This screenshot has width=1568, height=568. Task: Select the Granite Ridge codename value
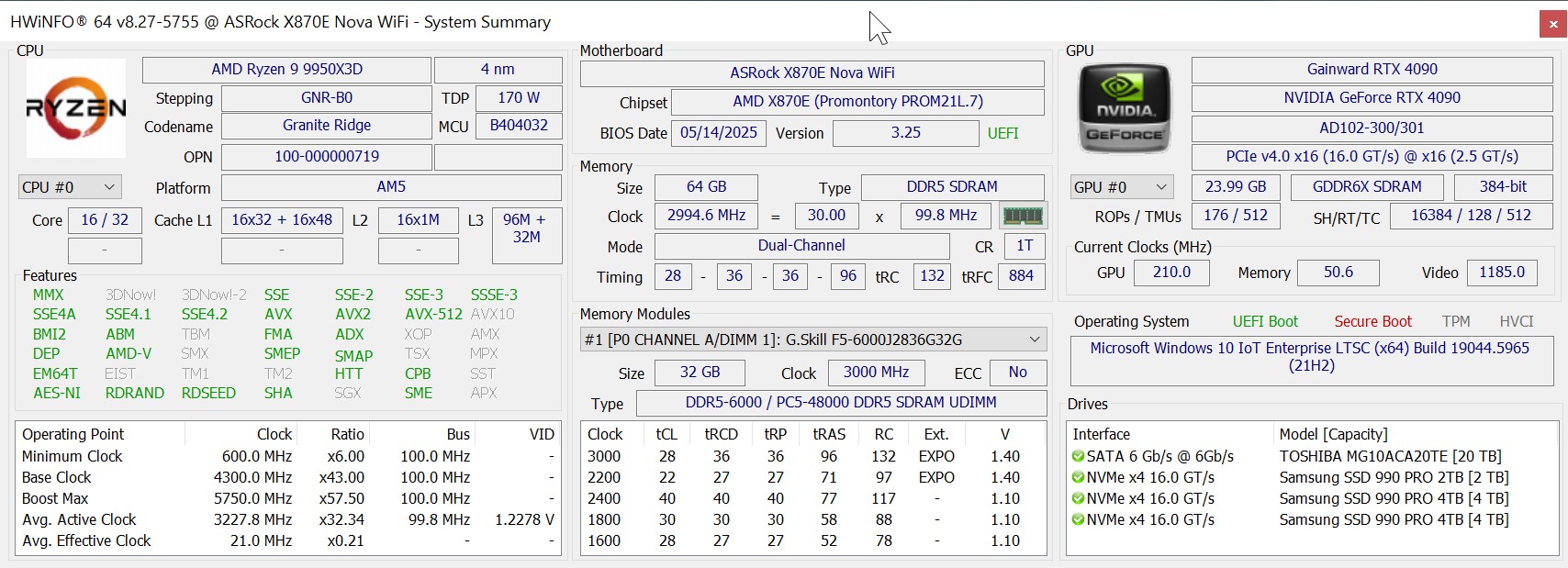[x=326, y=126]
